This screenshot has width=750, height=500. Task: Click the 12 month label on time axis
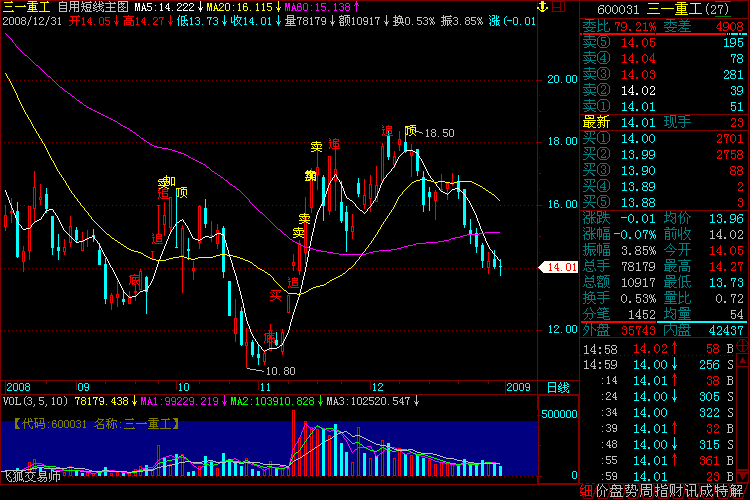click(378, 387)
